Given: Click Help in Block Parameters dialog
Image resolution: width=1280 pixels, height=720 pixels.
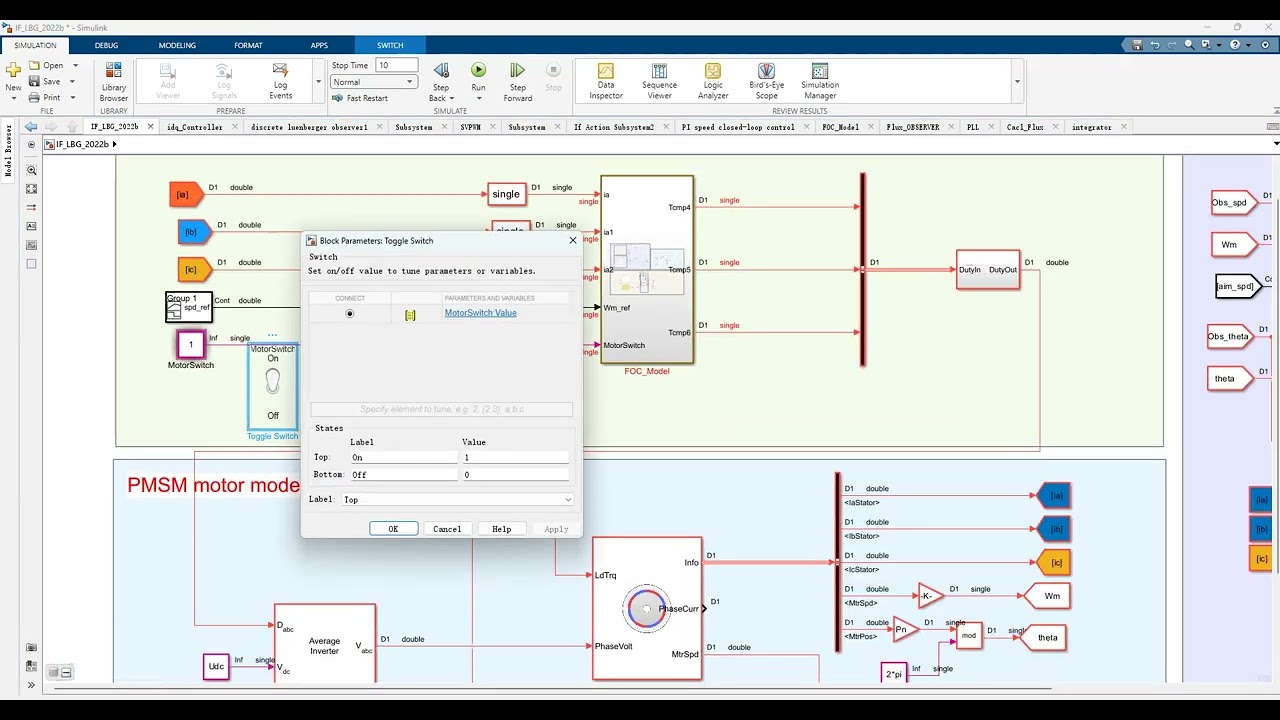Looking at the screenshot, I should pyautogui.click(x=501, y=529).
